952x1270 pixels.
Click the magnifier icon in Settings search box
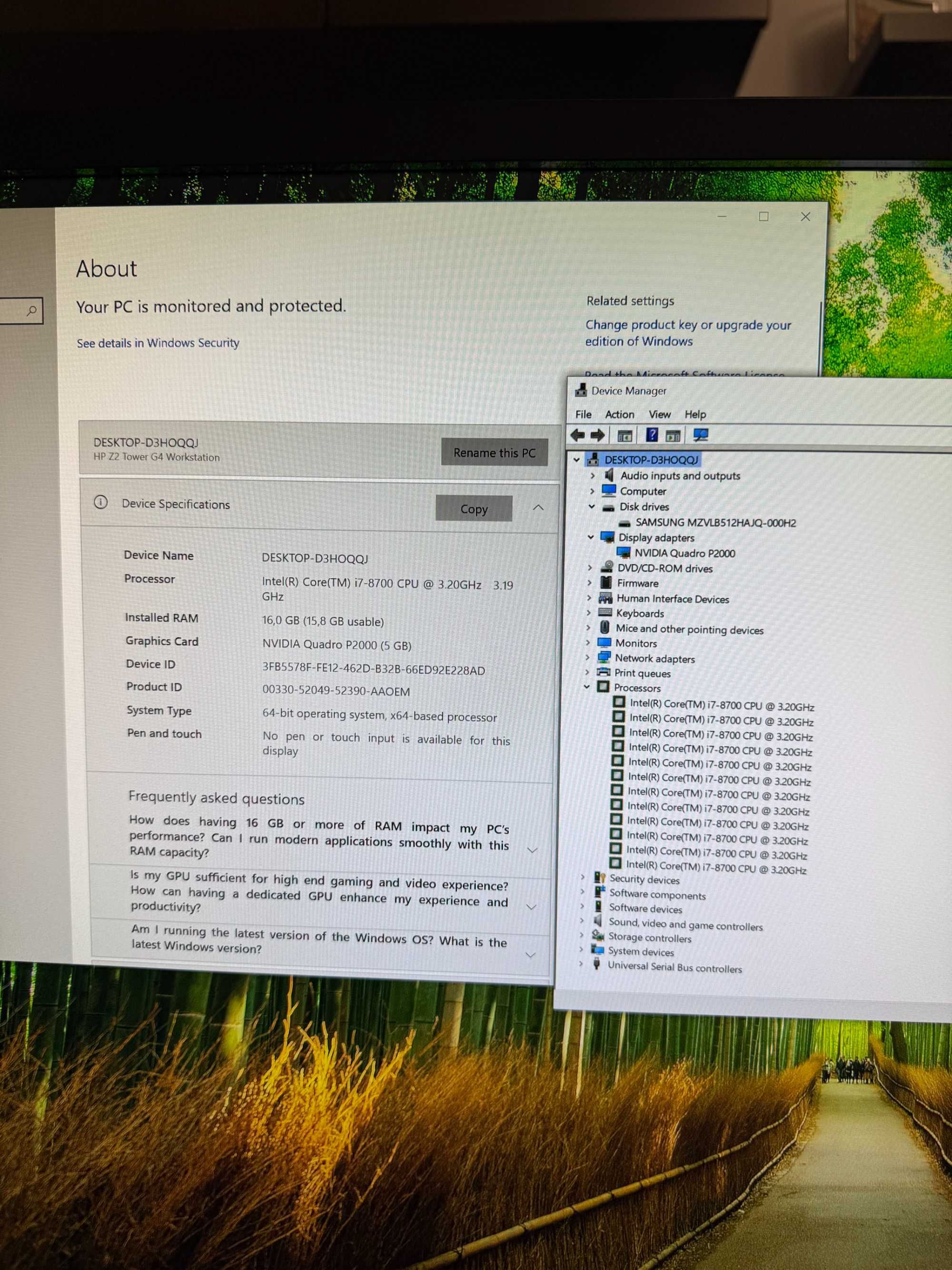point(31,310)
